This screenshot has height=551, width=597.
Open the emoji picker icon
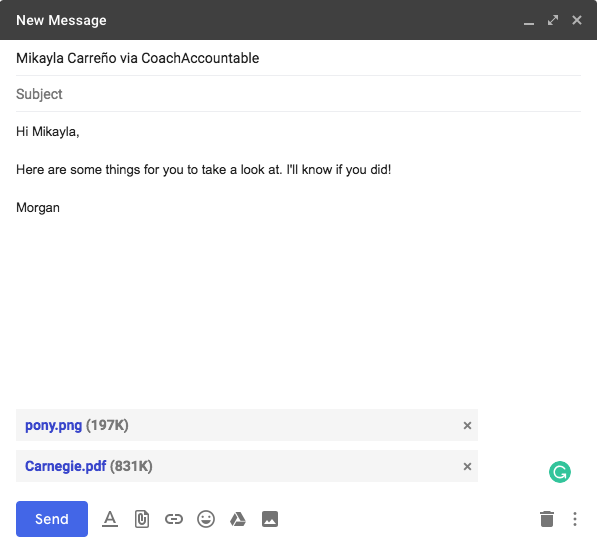point(206,519)
